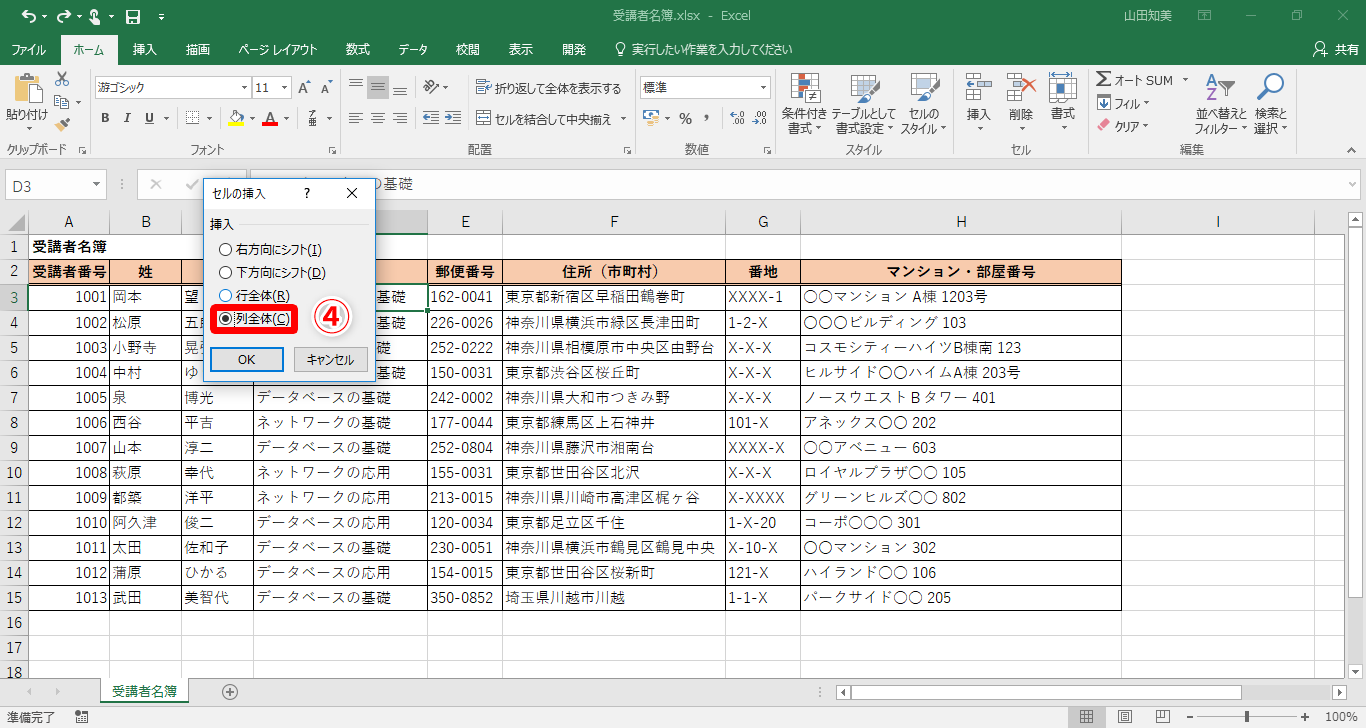Open the font name dropdown 游ゴシック
The width and height of the screenshot is (1366, 728).
tap(242, 88)
